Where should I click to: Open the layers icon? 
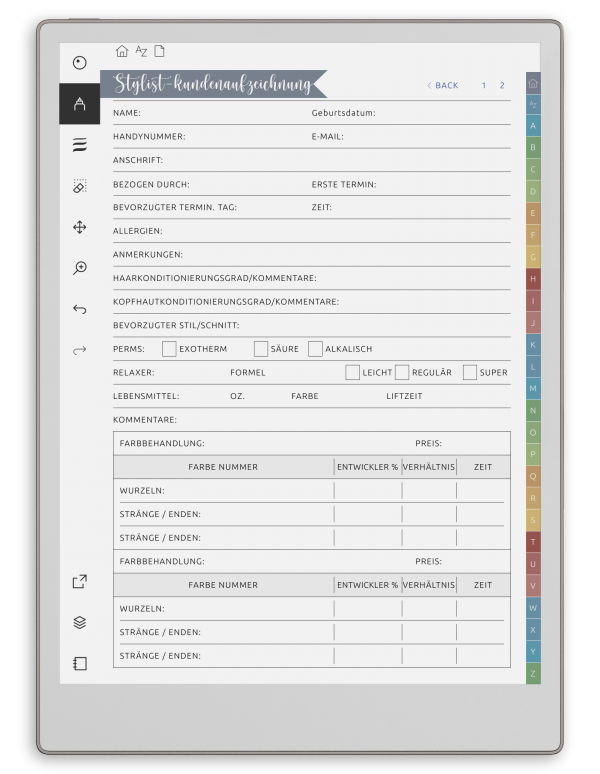point(79,622)
